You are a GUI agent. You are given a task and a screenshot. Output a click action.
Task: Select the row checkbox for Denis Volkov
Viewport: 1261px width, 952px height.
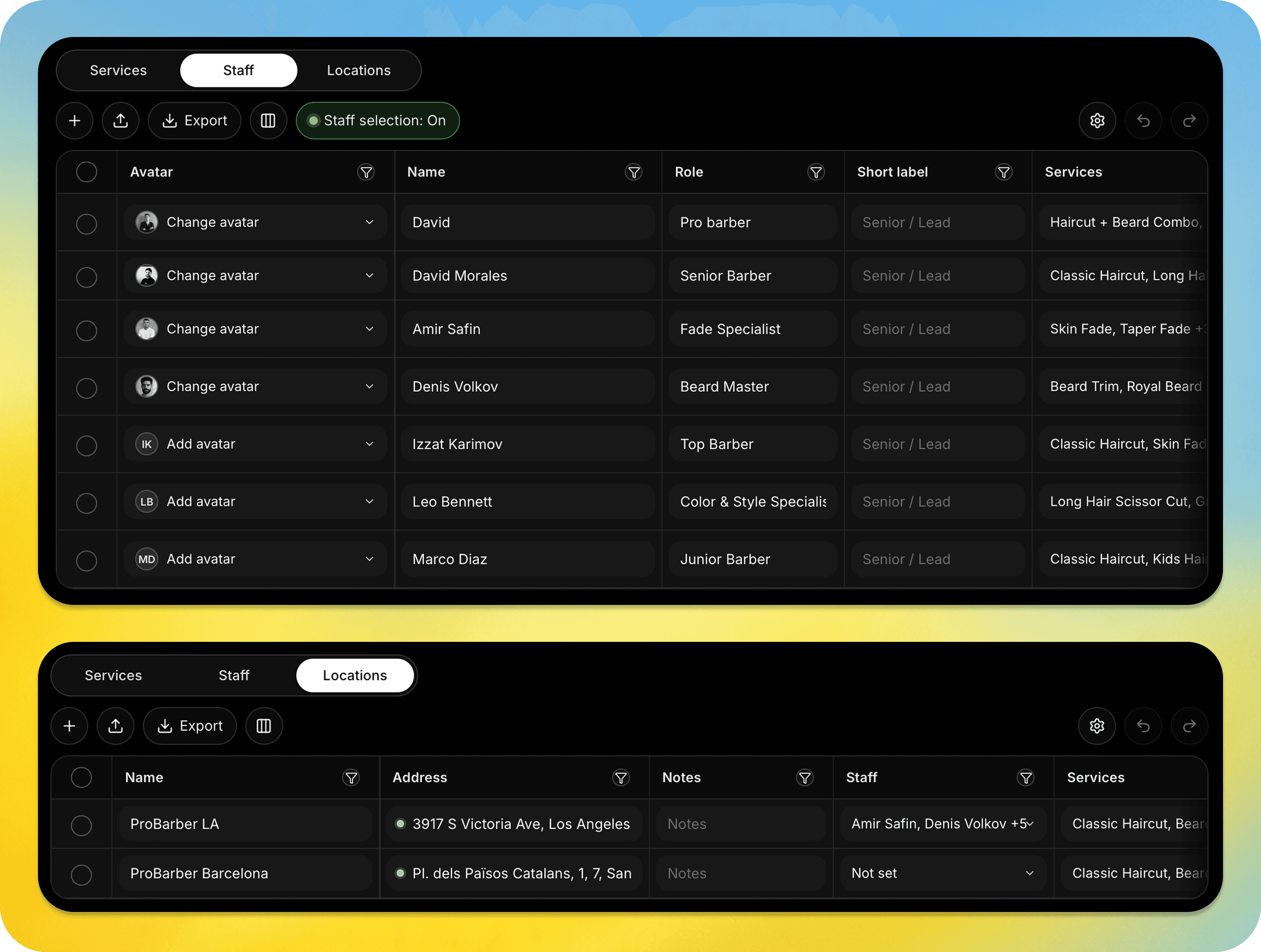point(86,388)
